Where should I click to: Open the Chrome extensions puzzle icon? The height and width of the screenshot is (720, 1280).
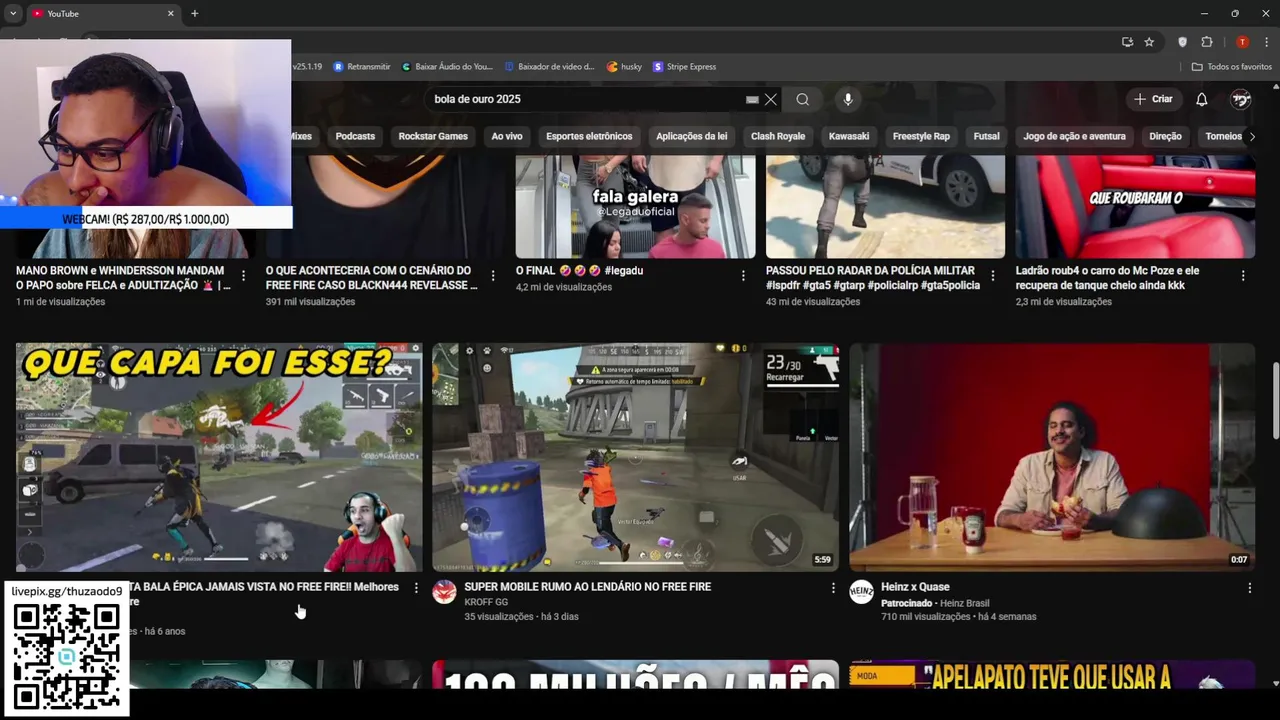(1206, 42)
